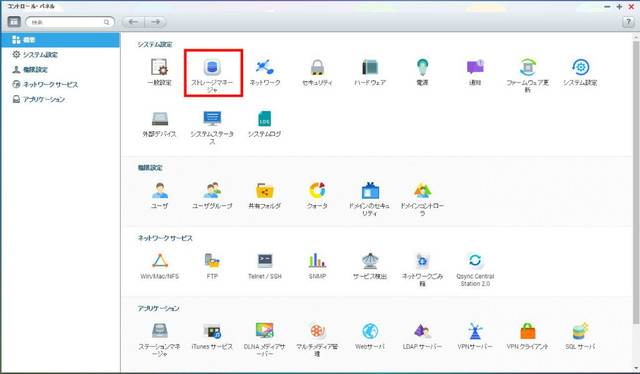640x374 pixels.
Task: Click the scrollbar down arrow
Action: [x=636, y=368]
